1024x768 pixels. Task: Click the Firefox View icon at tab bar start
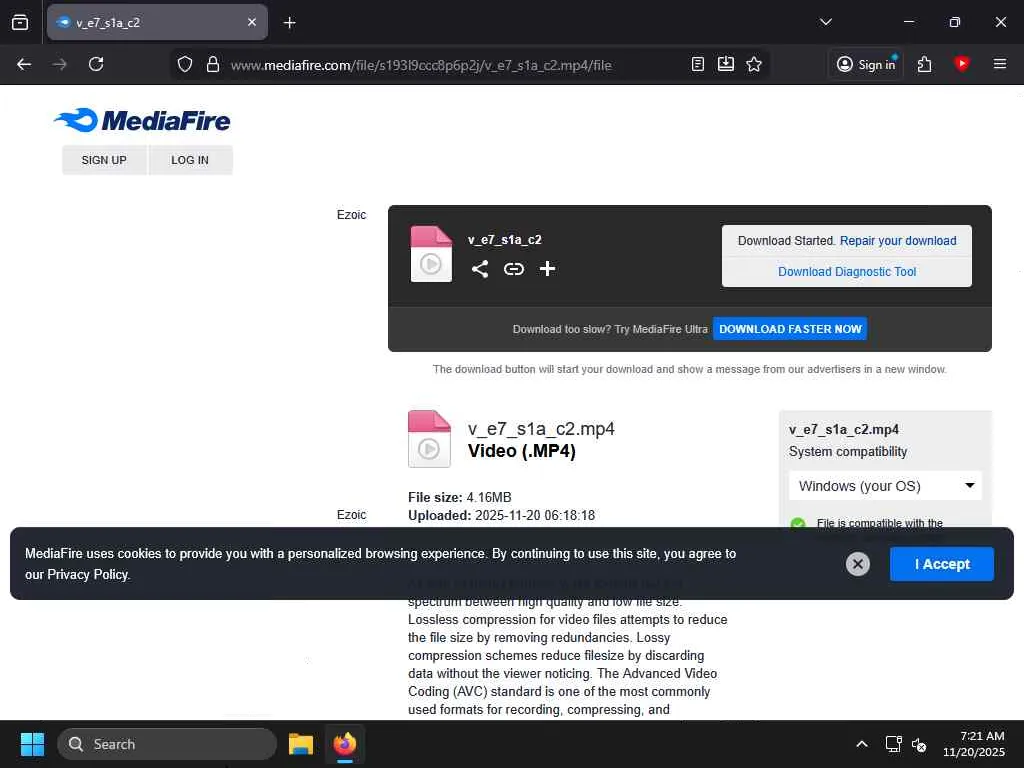pos(20,23)
